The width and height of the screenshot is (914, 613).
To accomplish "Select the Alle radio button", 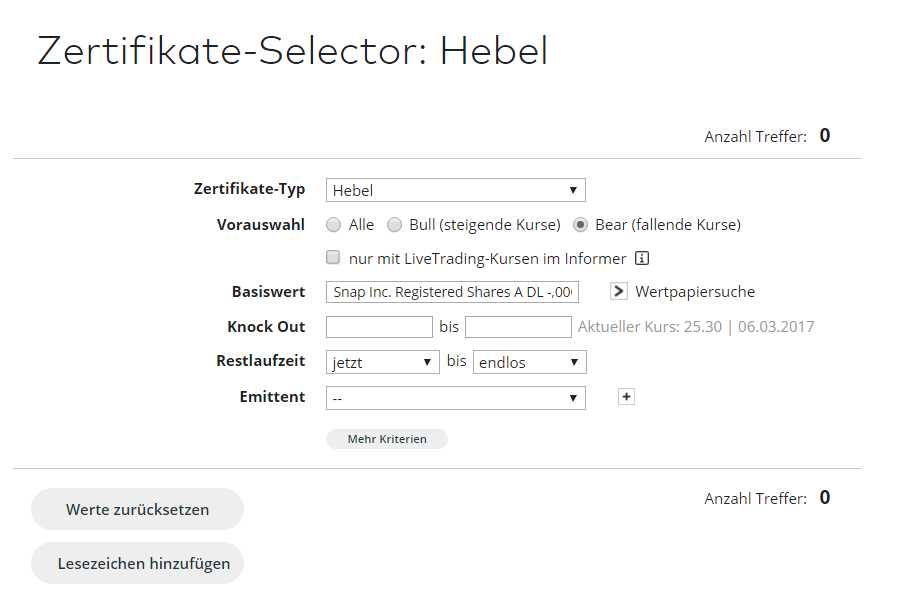I will click(334, 225).
